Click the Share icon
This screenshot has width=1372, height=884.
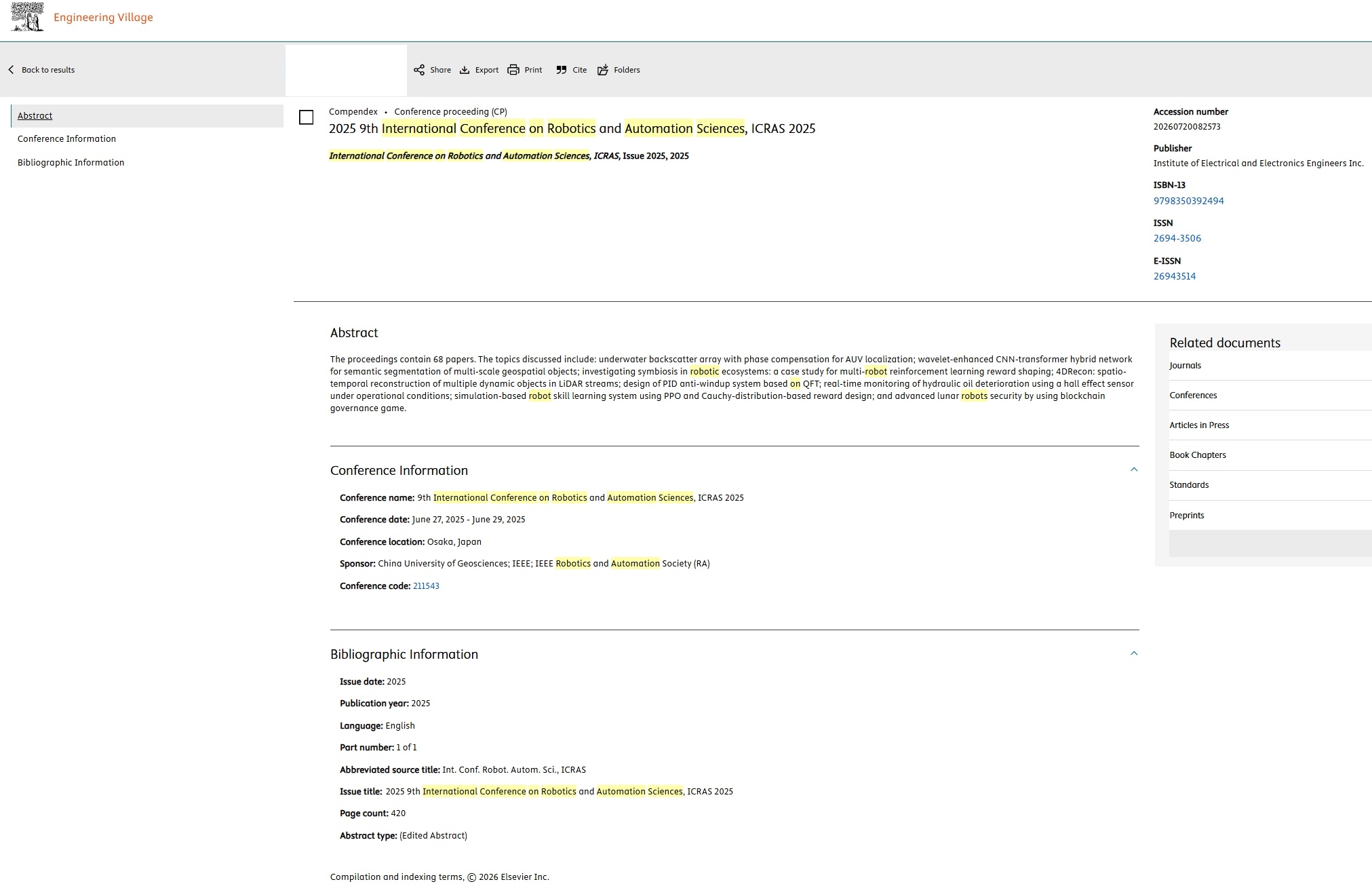pos(419,70)
